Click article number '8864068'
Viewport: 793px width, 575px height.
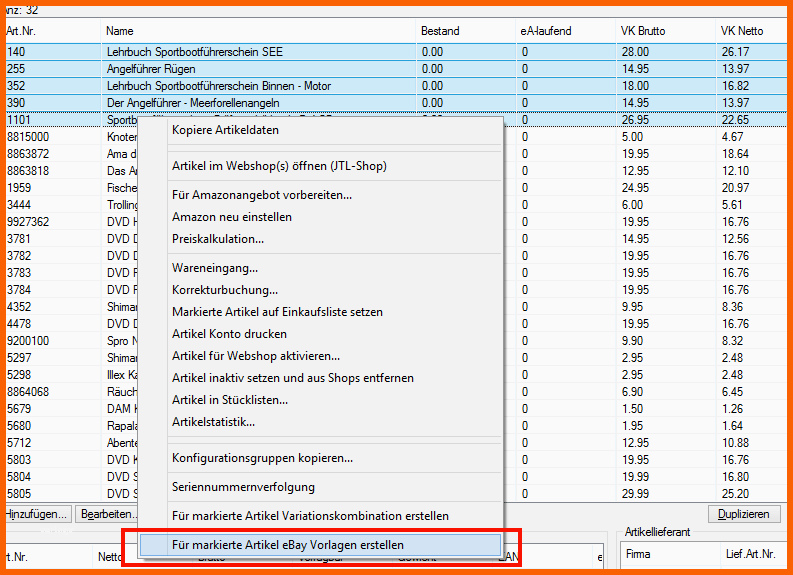(28, 392)
